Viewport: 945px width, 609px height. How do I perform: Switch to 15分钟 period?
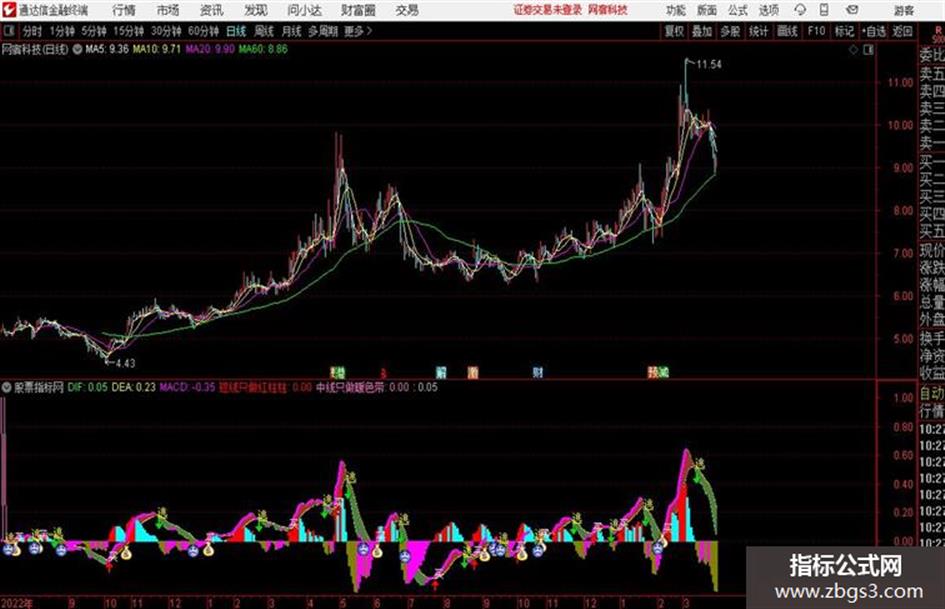129,31
